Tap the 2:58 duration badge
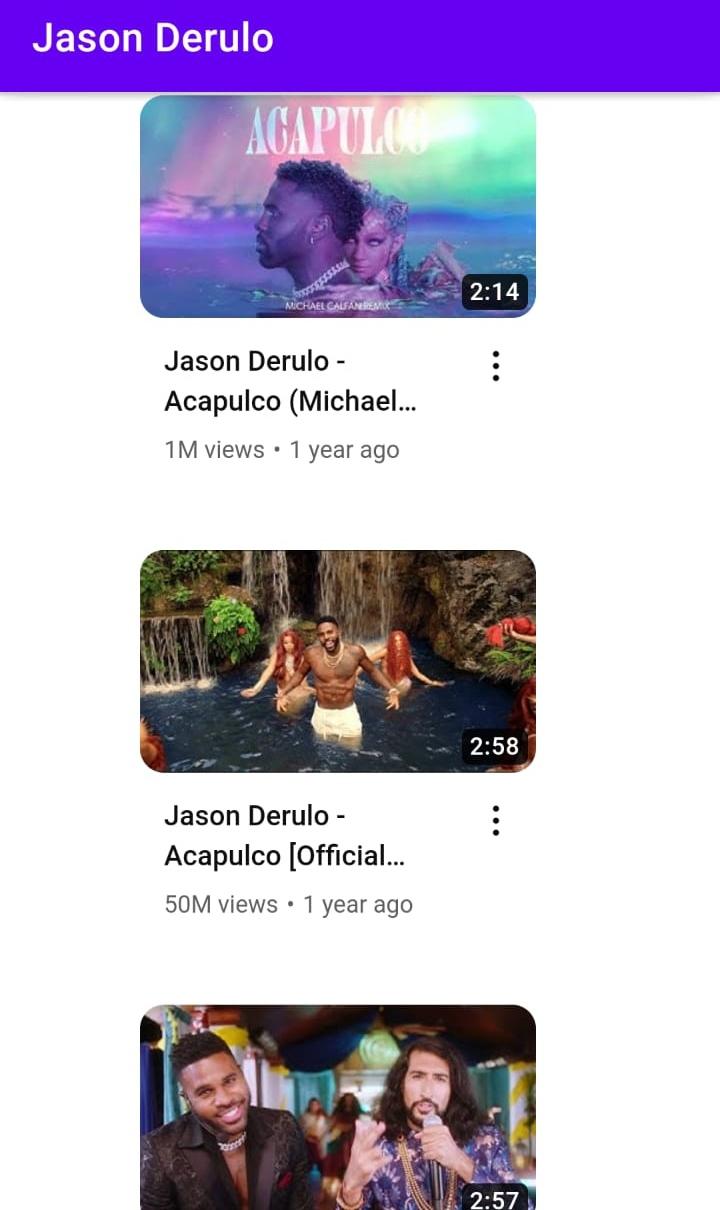Screen dimensions: 720x1210 [494, 746]
